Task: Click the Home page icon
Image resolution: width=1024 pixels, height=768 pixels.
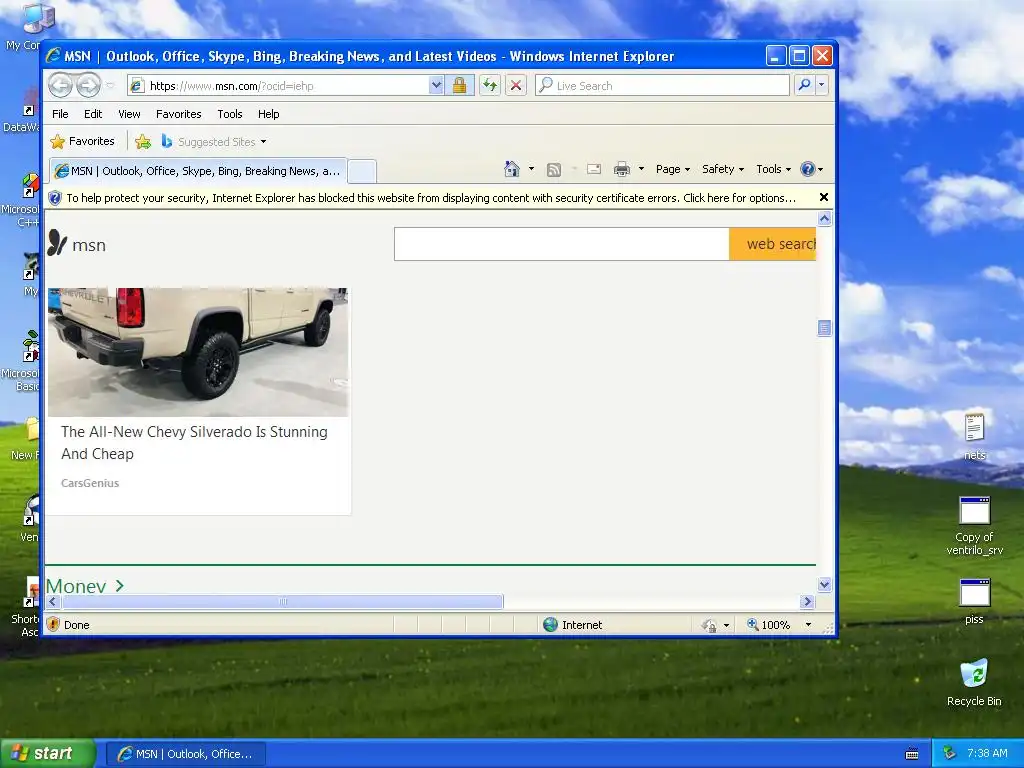Action: click(512, 169)
